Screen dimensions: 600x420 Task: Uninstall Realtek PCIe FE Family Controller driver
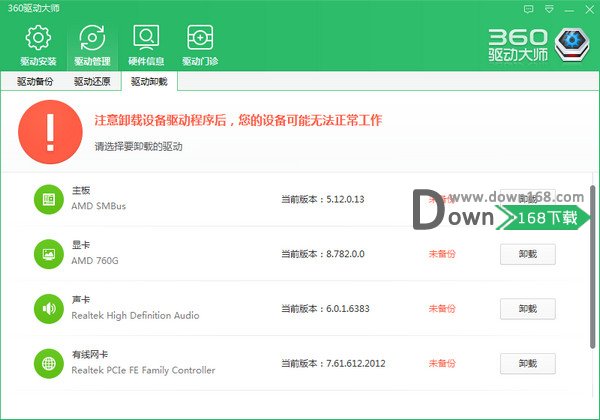pyautogui.click(x=528, y=363)
